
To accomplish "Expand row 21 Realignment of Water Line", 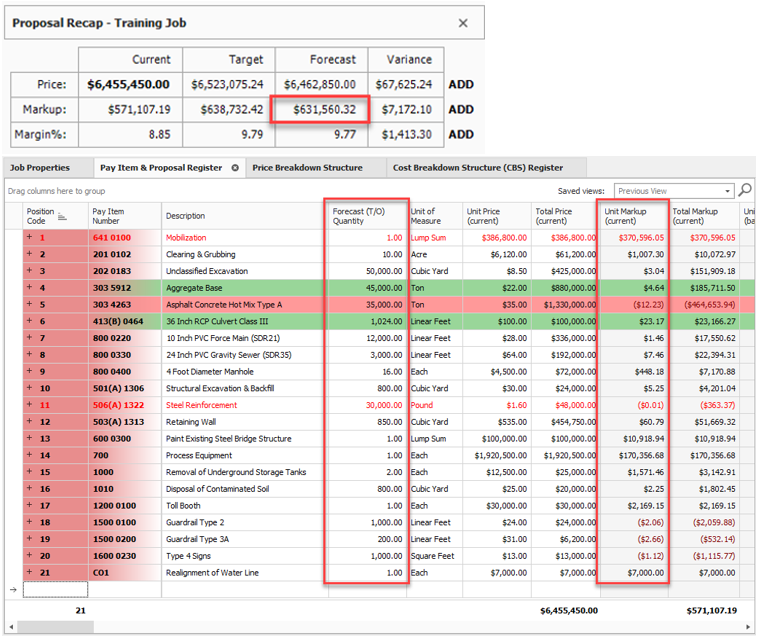I will (x=30, y=573).
